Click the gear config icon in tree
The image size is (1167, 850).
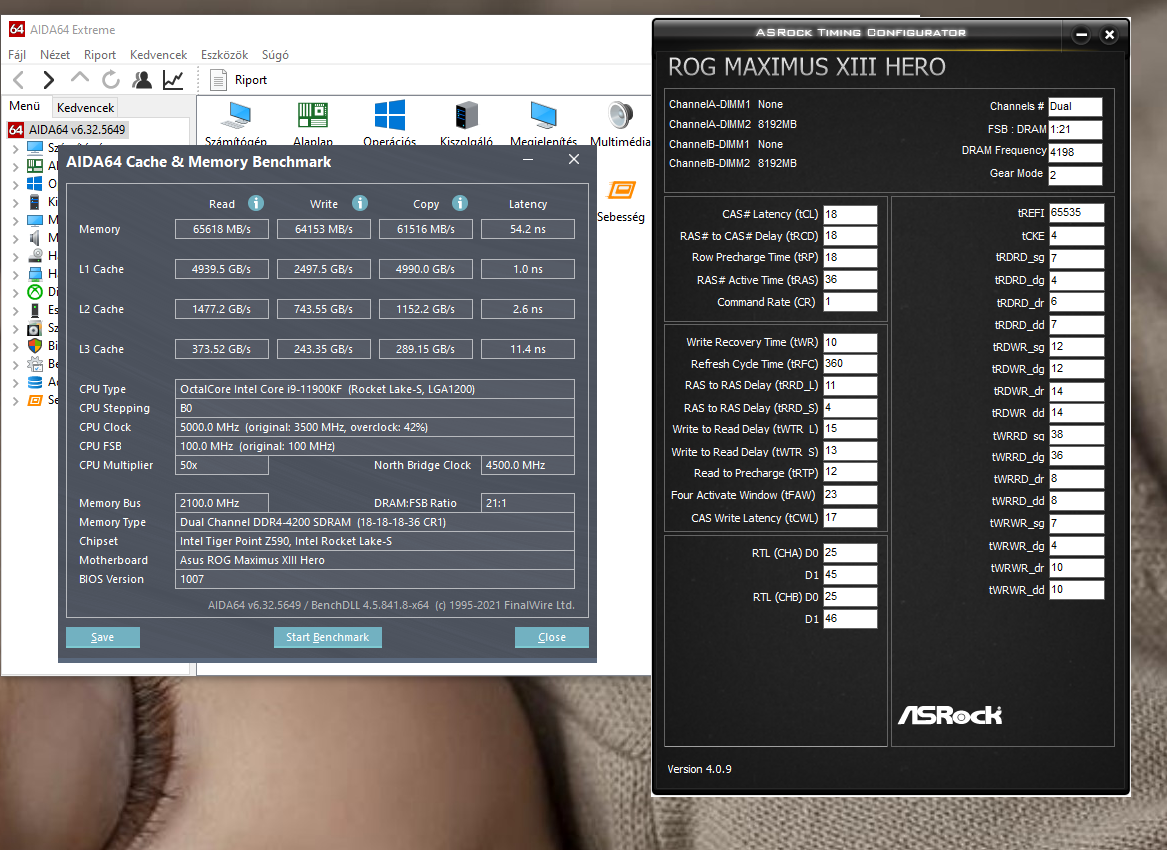click(34, 364)
